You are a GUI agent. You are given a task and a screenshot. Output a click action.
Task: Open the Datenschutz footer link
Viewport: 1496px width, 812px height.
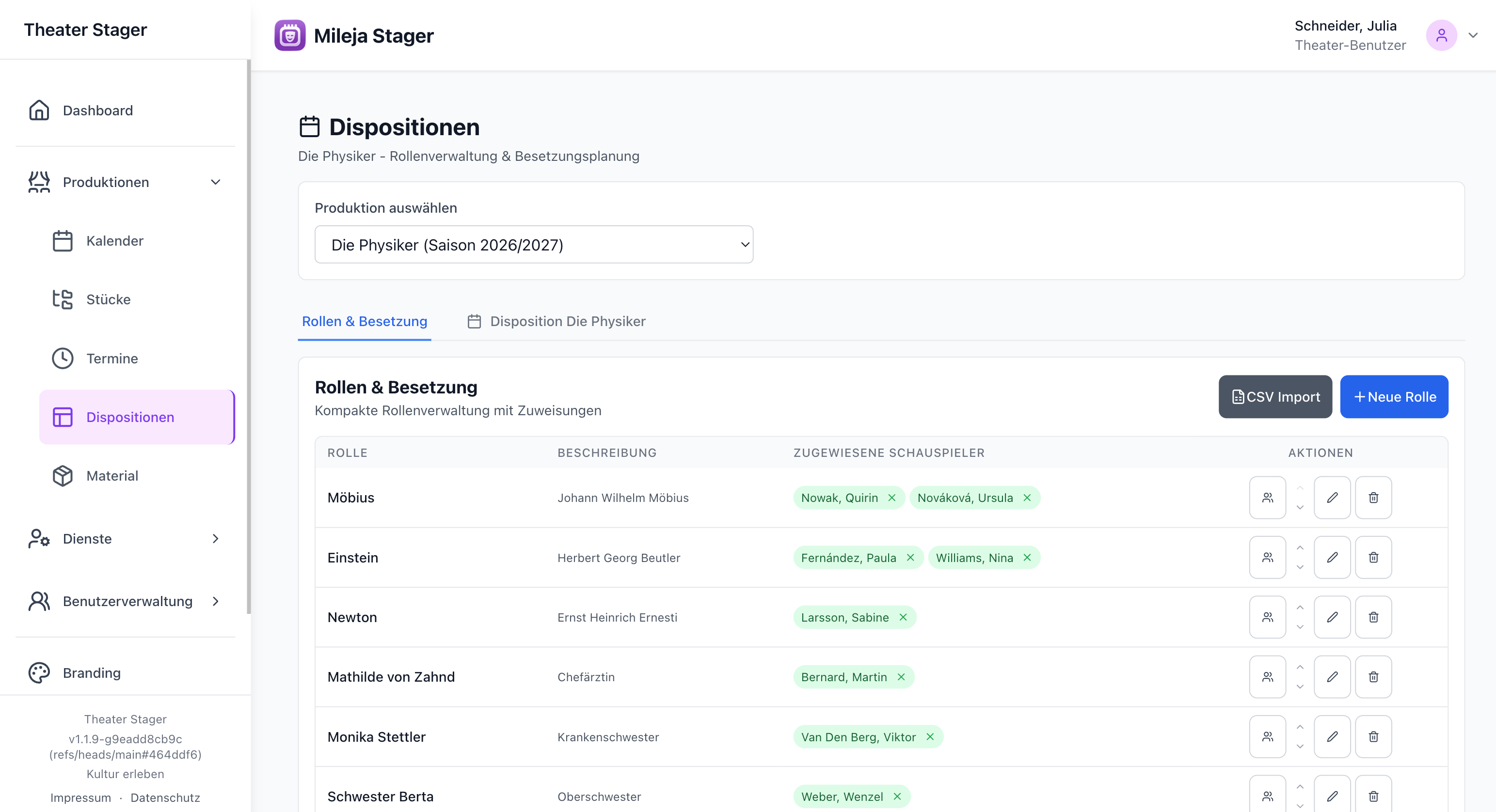[x=165, y=797]
